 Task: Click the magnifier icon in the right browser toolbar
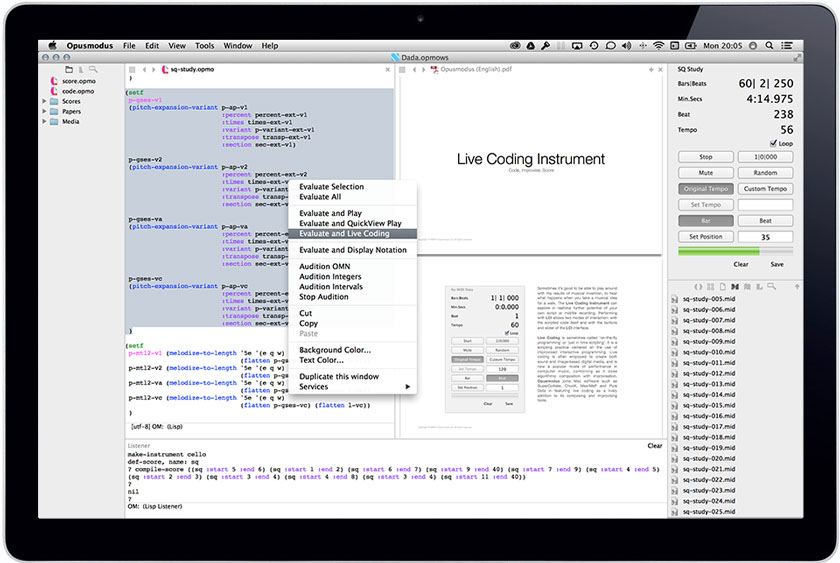coord(771,287)
